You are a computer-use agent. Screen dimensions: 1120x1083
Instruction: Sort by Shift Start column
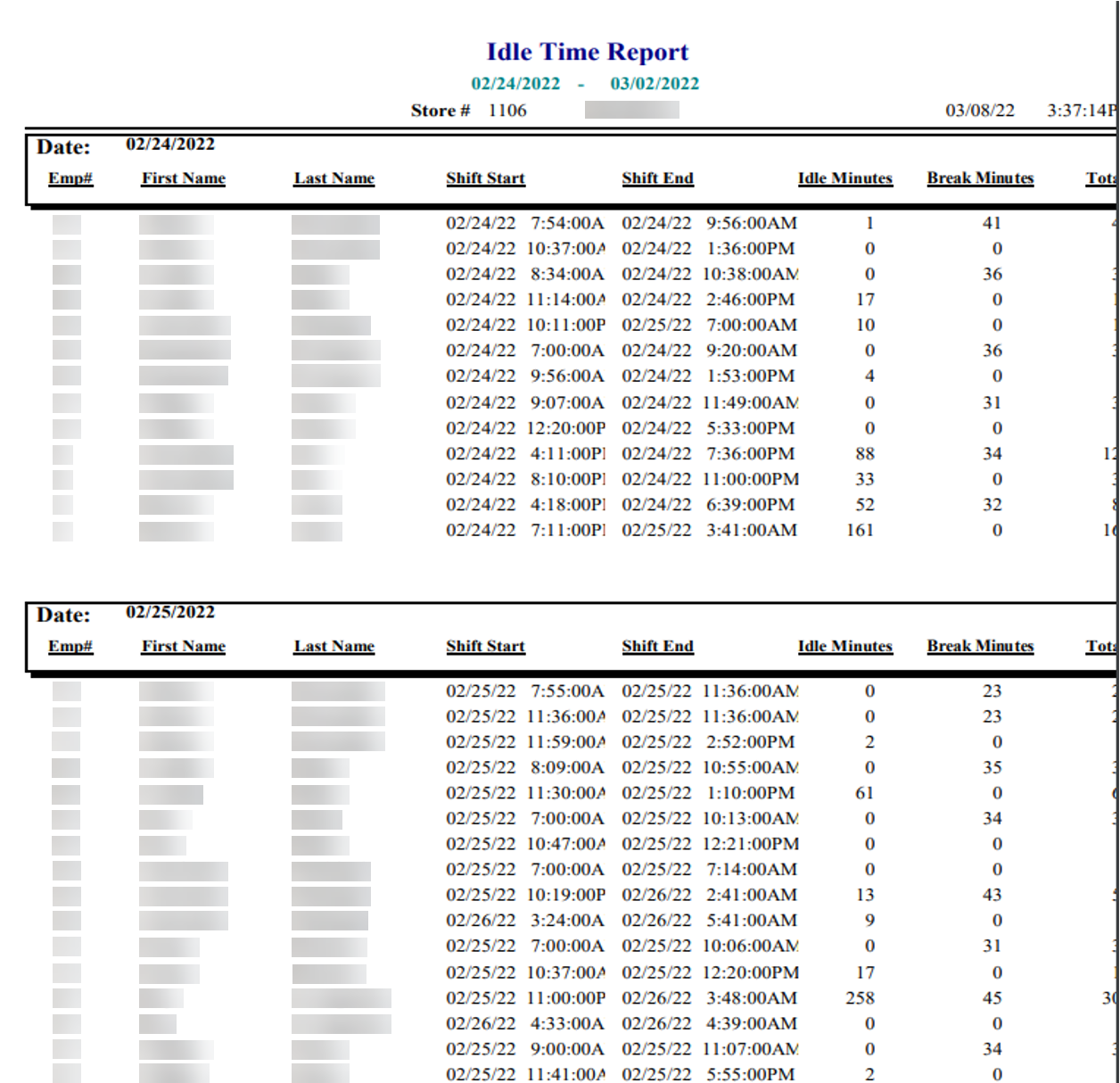click(485, 178)
